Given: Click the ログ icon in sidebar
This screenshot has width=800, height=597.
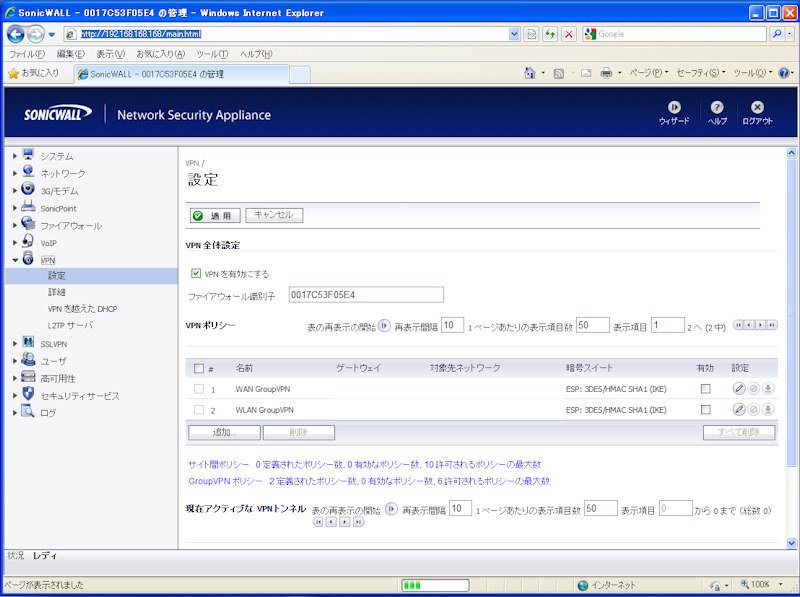Looking at the screenshot, I should tap(28, 411).
